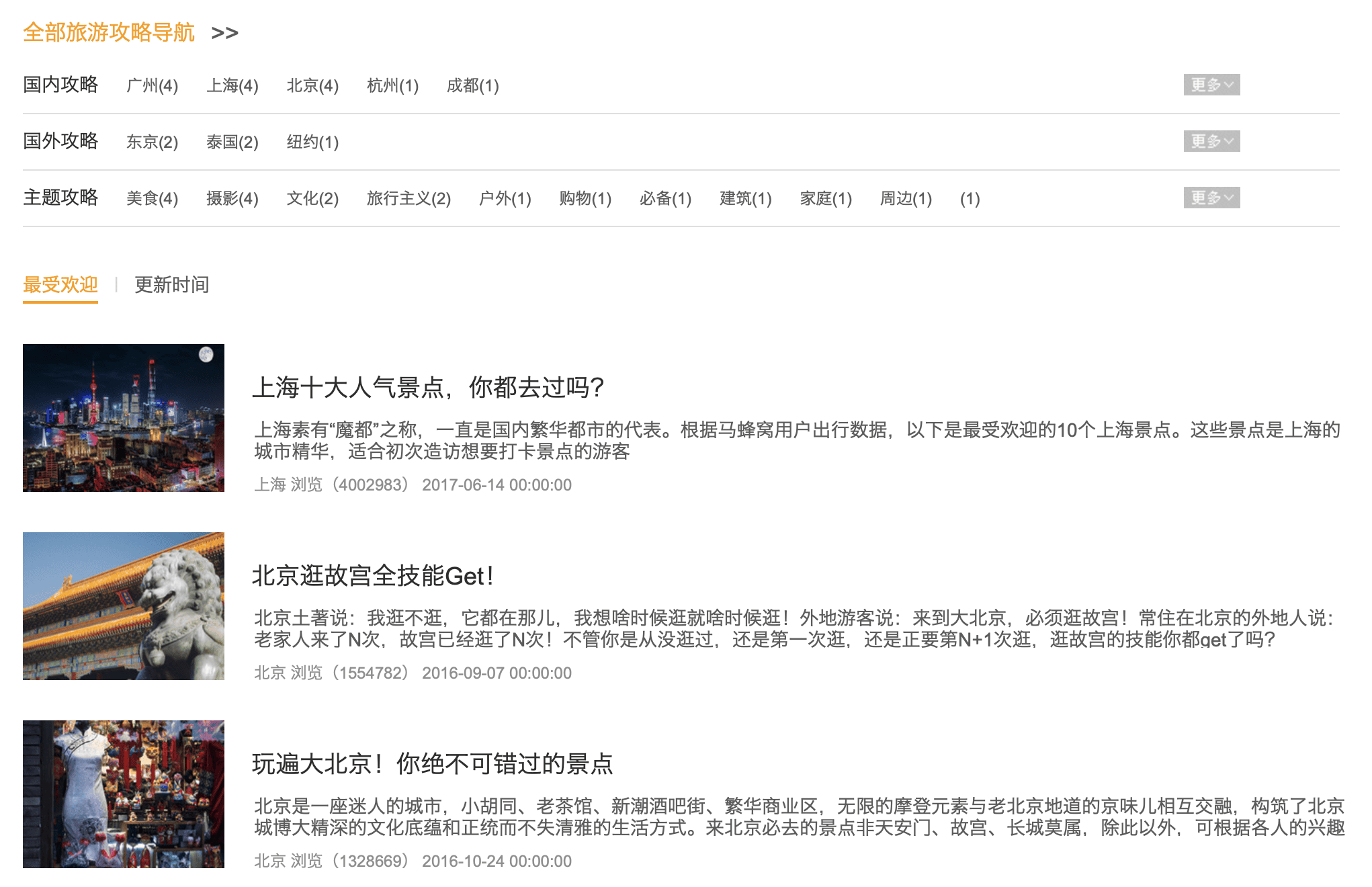
Task: Open article 上海十大人气景点，你都去过吗？
Action: [428, 387]
